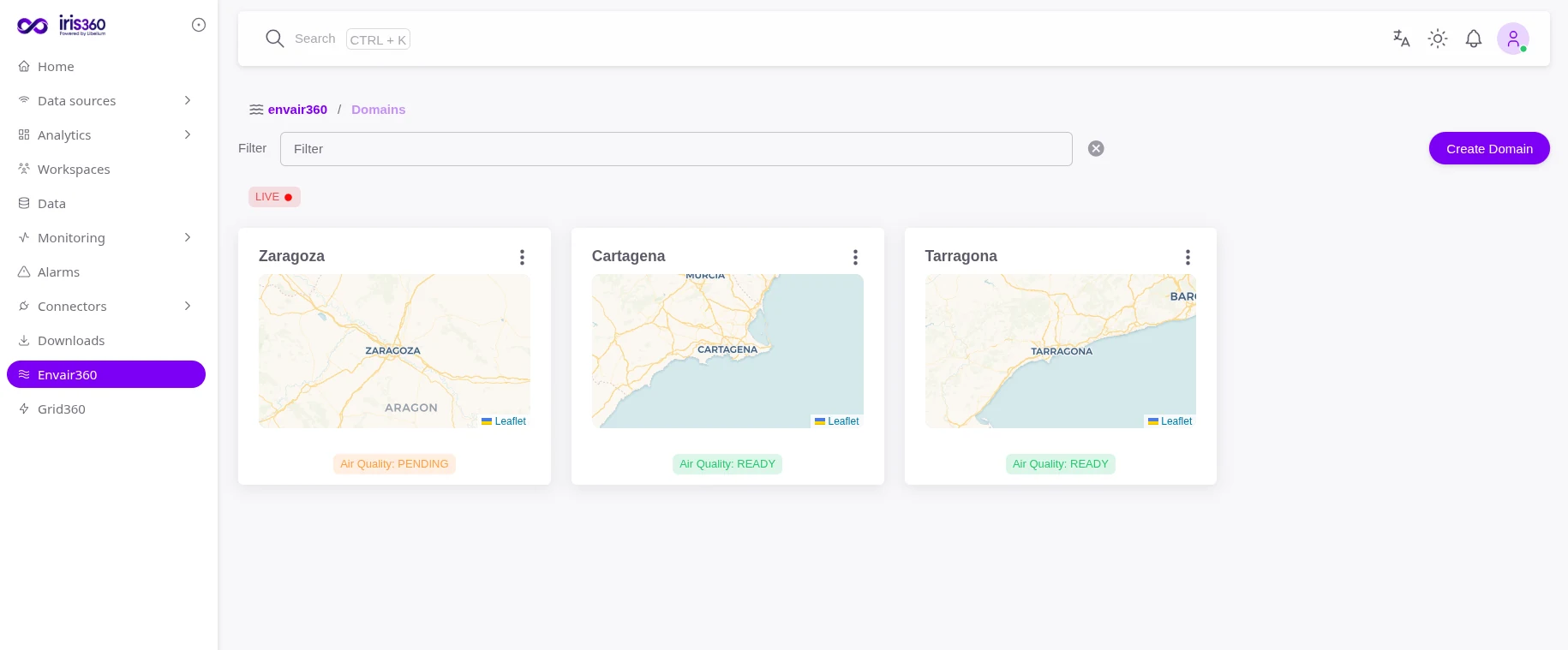The image size is (1568, 650).
Task: Click the Tarragona card title
Action: (x=961, y=256)
